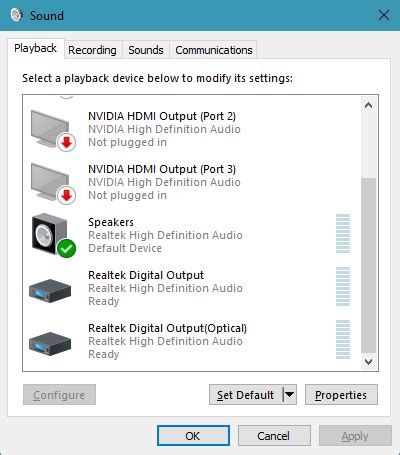Screen dimensions: 400x455
Task: Switch to the Playback tab
Action: click(x=35, y=48)
